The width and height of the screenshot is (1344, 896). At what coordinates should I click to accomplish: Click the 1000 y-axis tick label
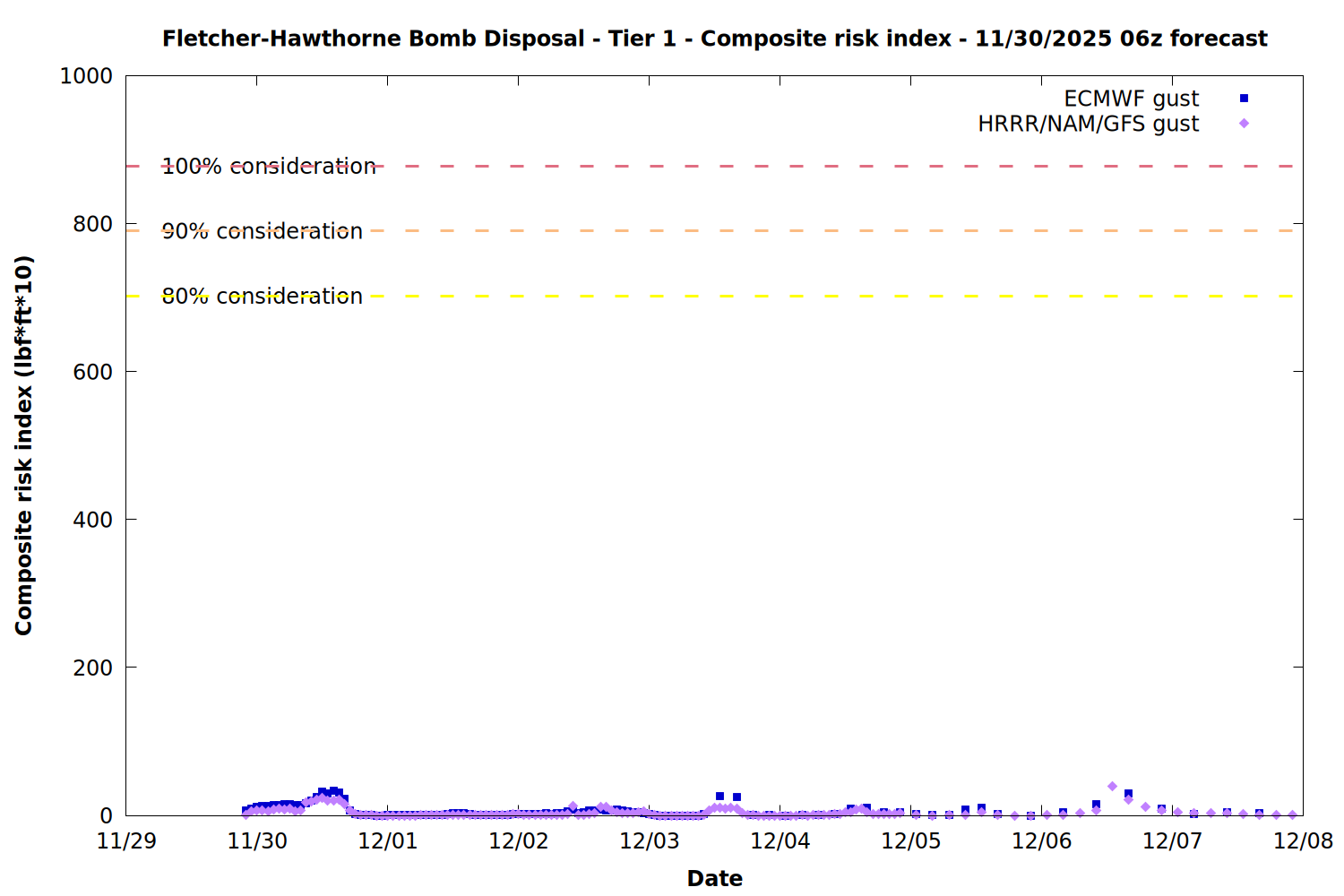click(86, 76)
